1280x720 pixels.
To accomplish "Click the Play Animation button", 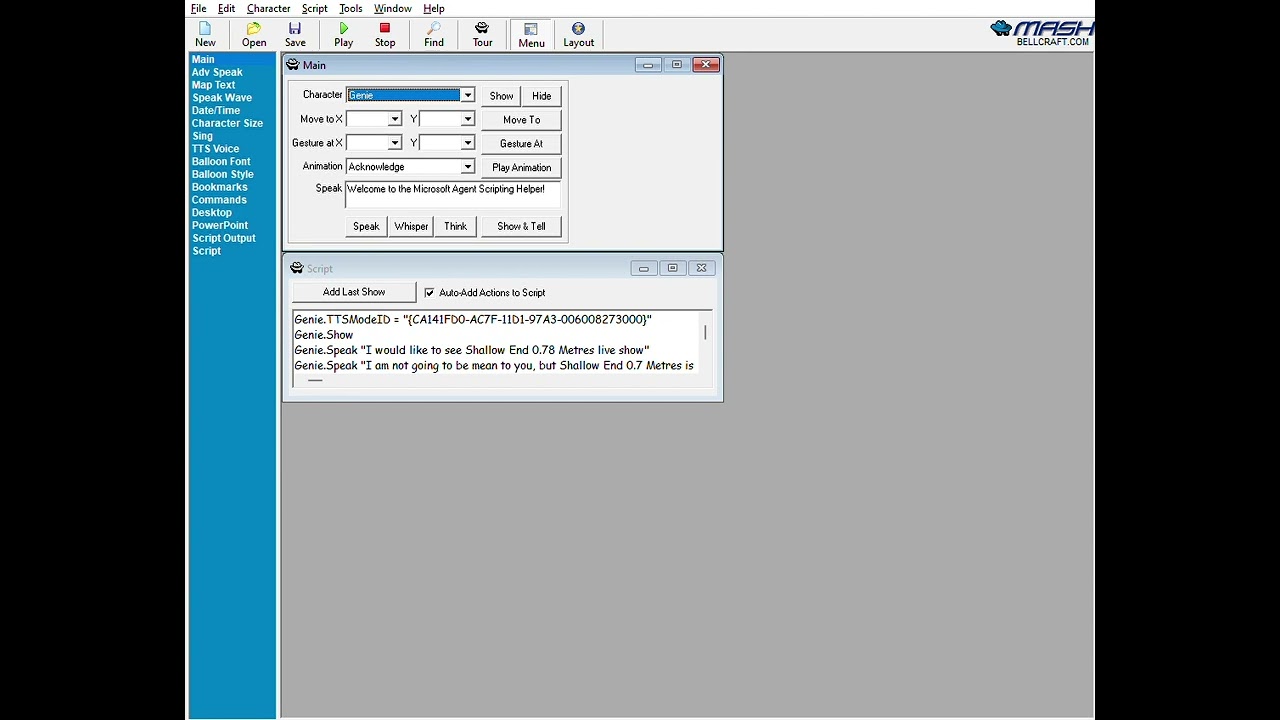I will pyautogui.click(x=521, y=168).
